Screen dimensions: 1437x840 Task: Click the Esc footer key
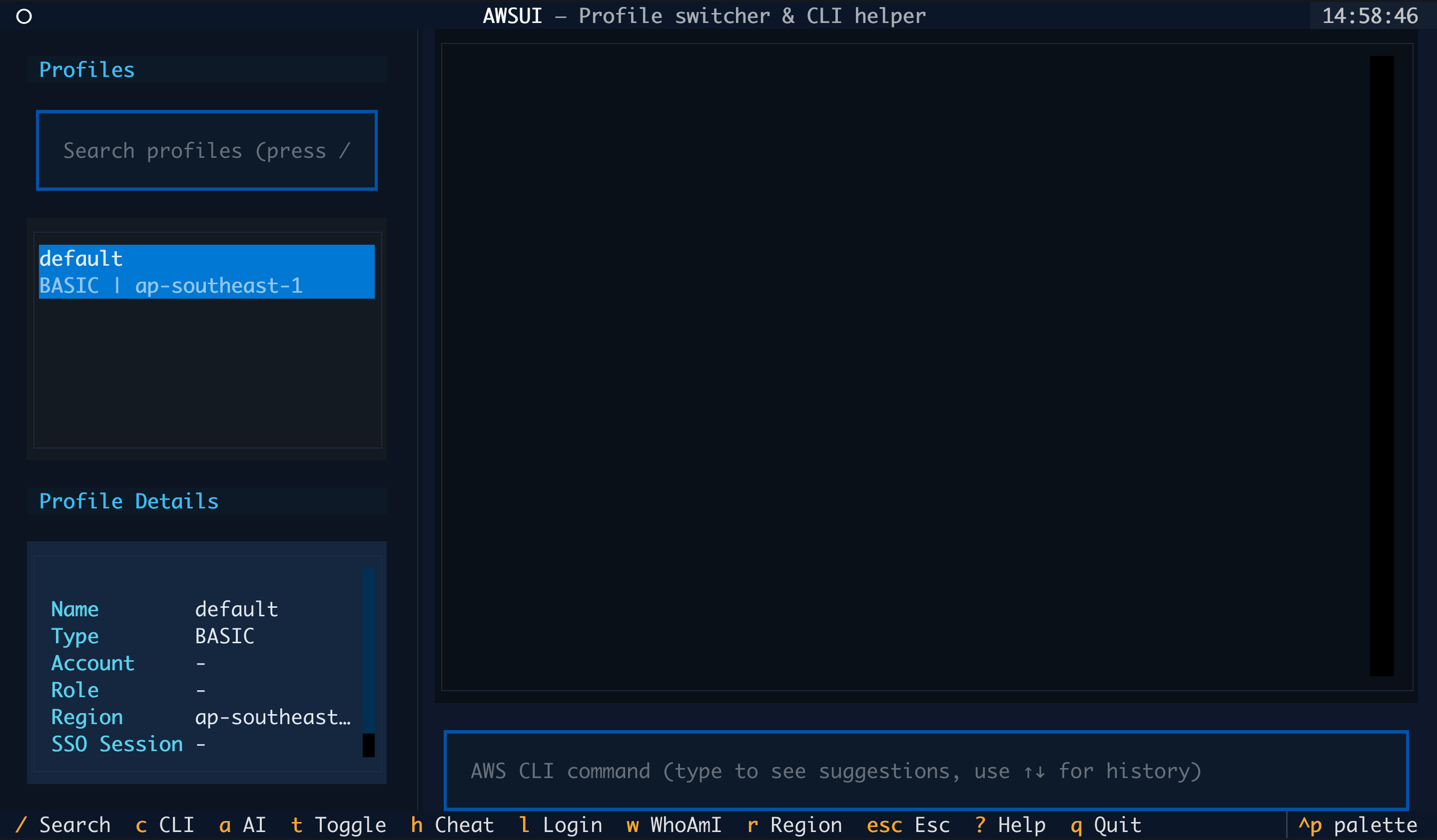908,825
